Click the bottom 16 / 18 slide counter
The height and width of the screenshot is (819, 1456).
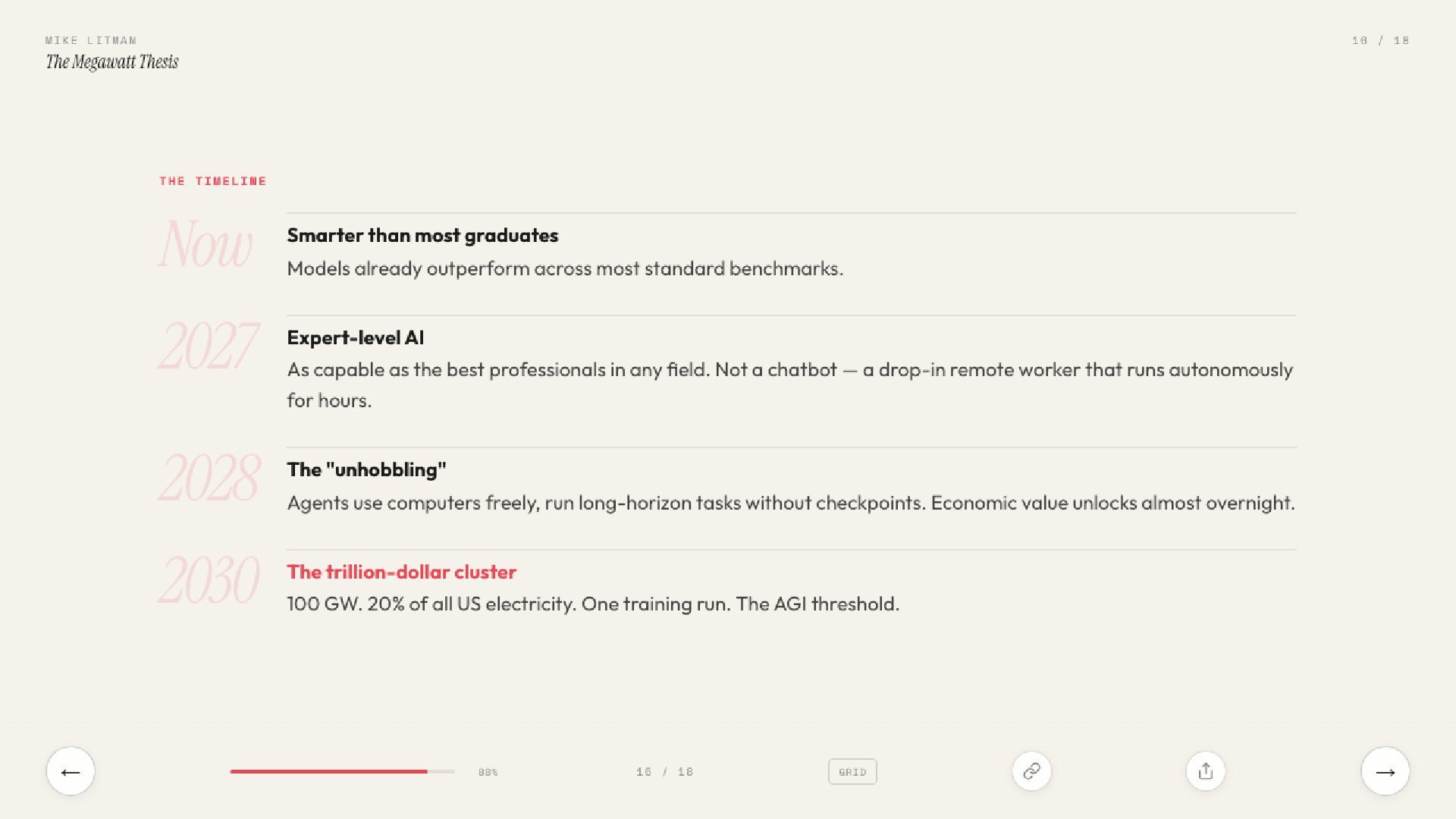(x=664, y=772)
